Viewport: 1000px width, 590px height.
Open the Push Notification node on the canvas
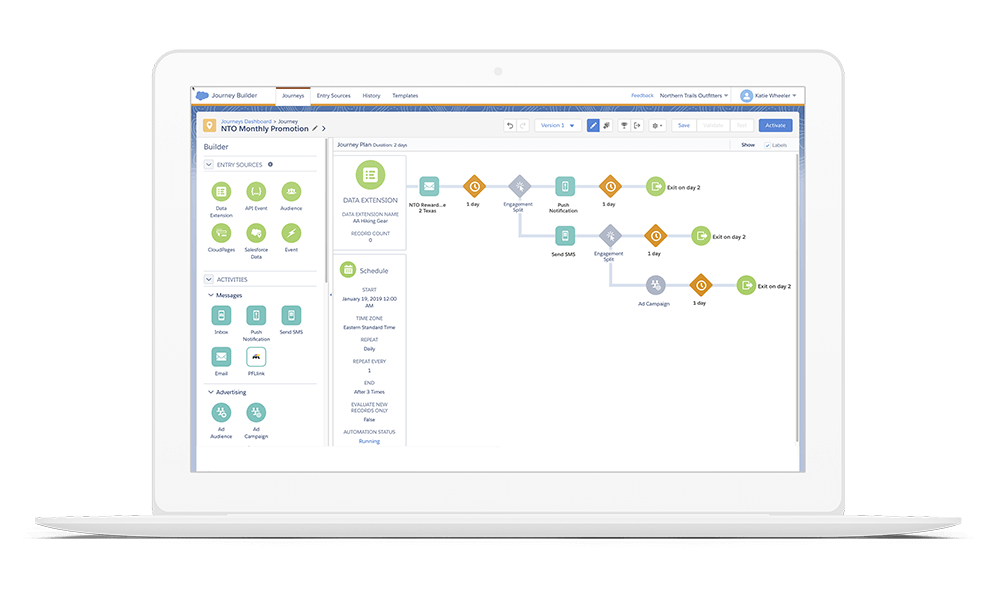(x=564, y=187)
